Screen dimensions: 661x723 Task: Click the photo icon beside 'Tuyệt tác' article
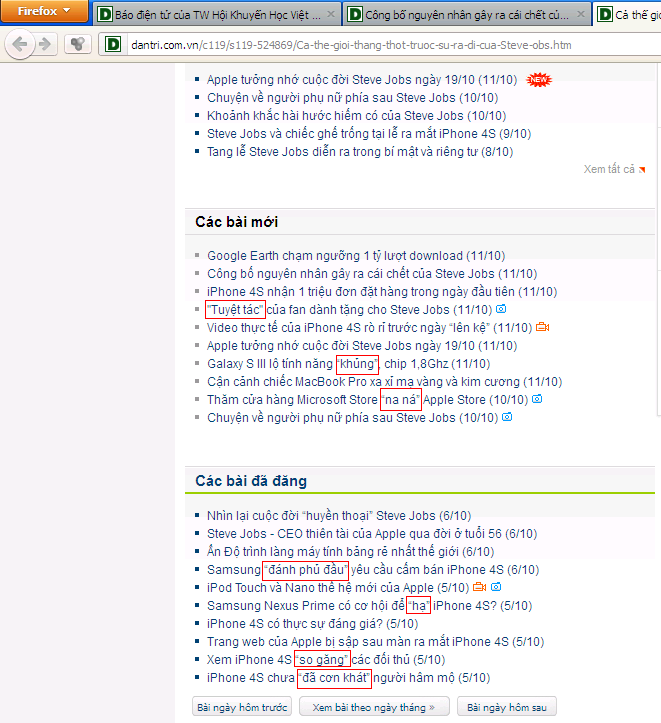tap(501, 308)
